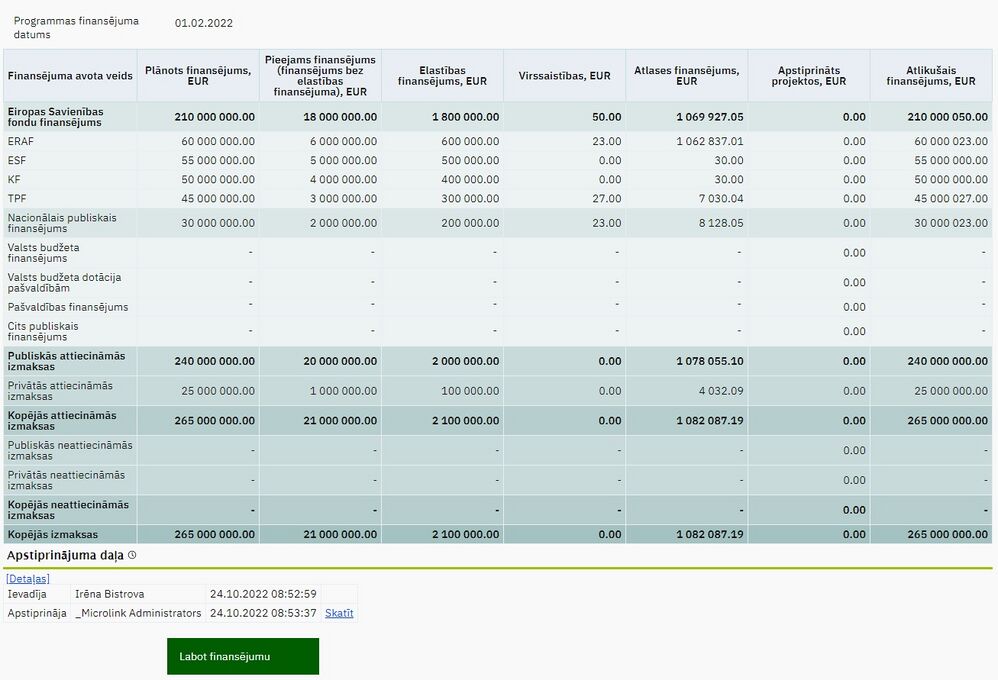Click the Pieejams finansējums column header
The image size is (998, 680).
click(x=320, y=76)
